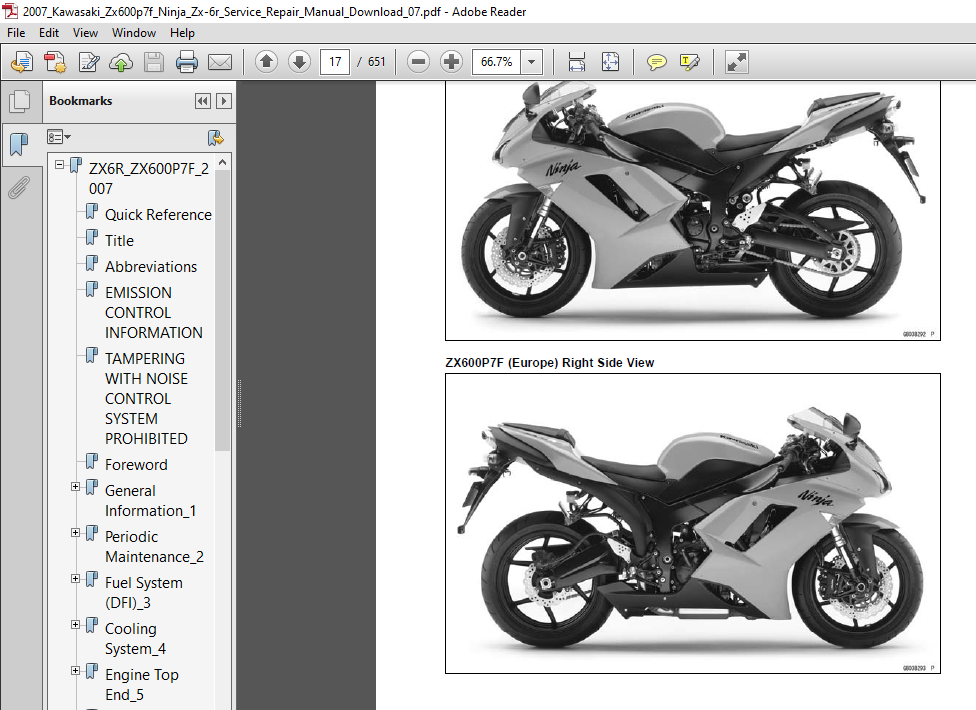Click the Add sticky note comment icon
Image resolution: width=976 pixels, height=710 pixels.
coord(657,62)
